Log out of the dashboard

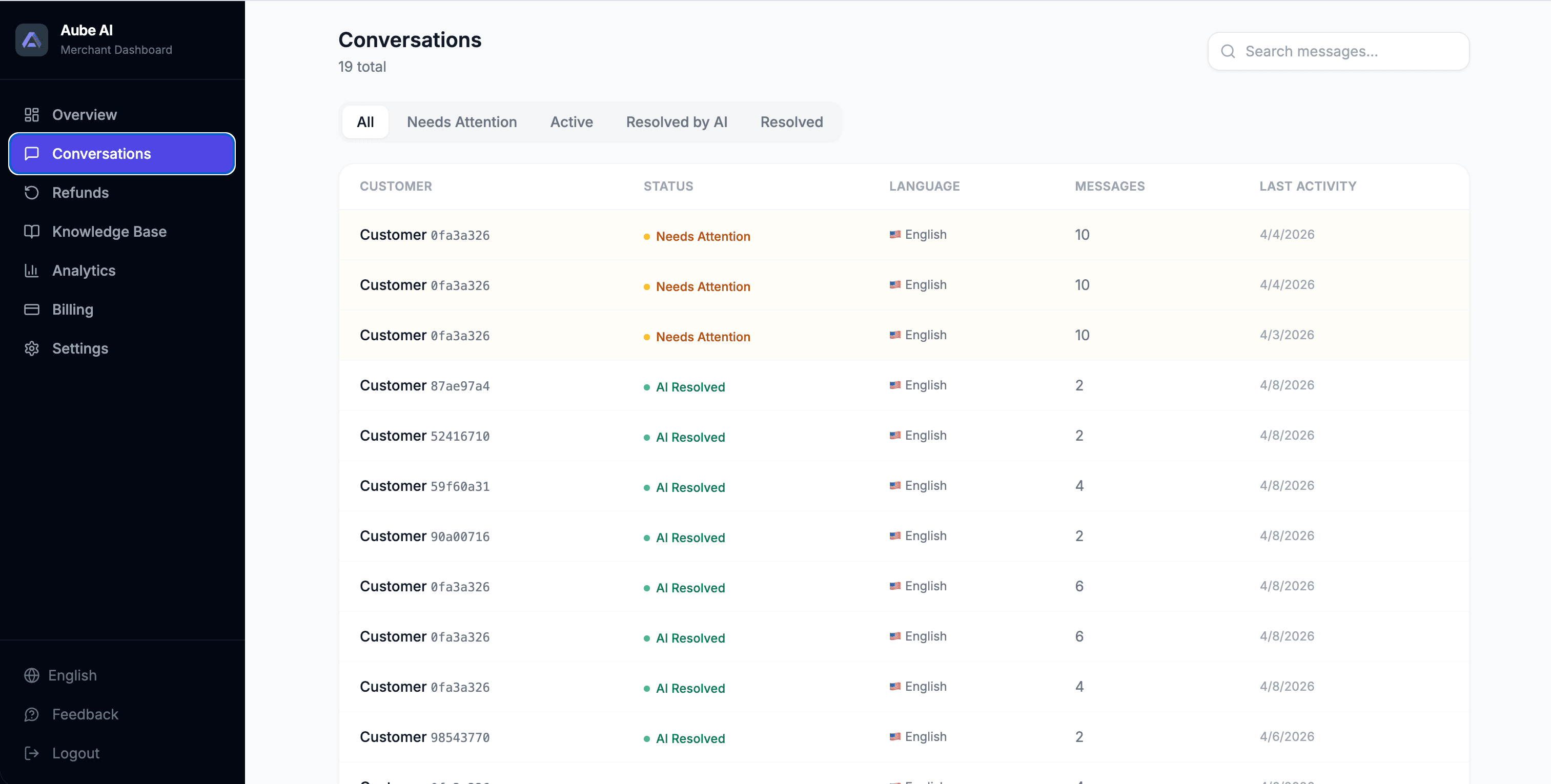pos(122,753)
